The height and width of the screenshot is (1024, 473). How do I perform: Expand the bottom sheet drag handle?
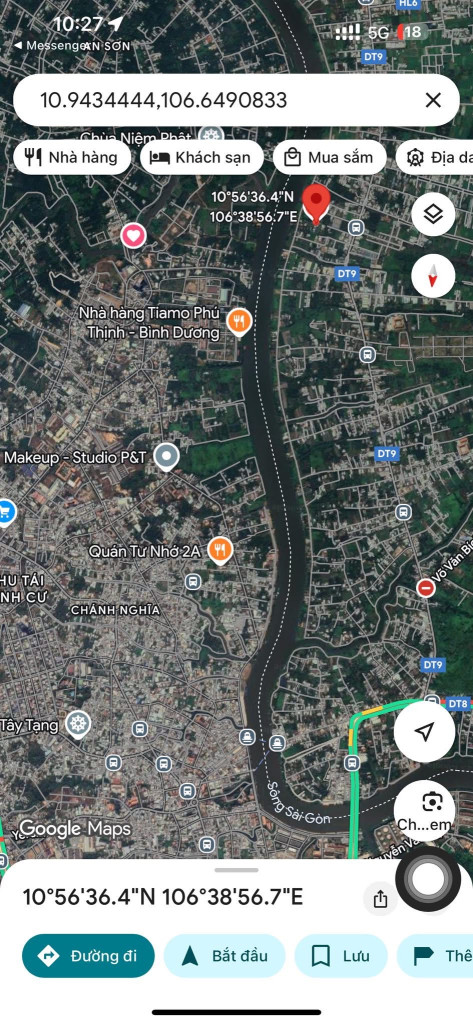point(236,870)
